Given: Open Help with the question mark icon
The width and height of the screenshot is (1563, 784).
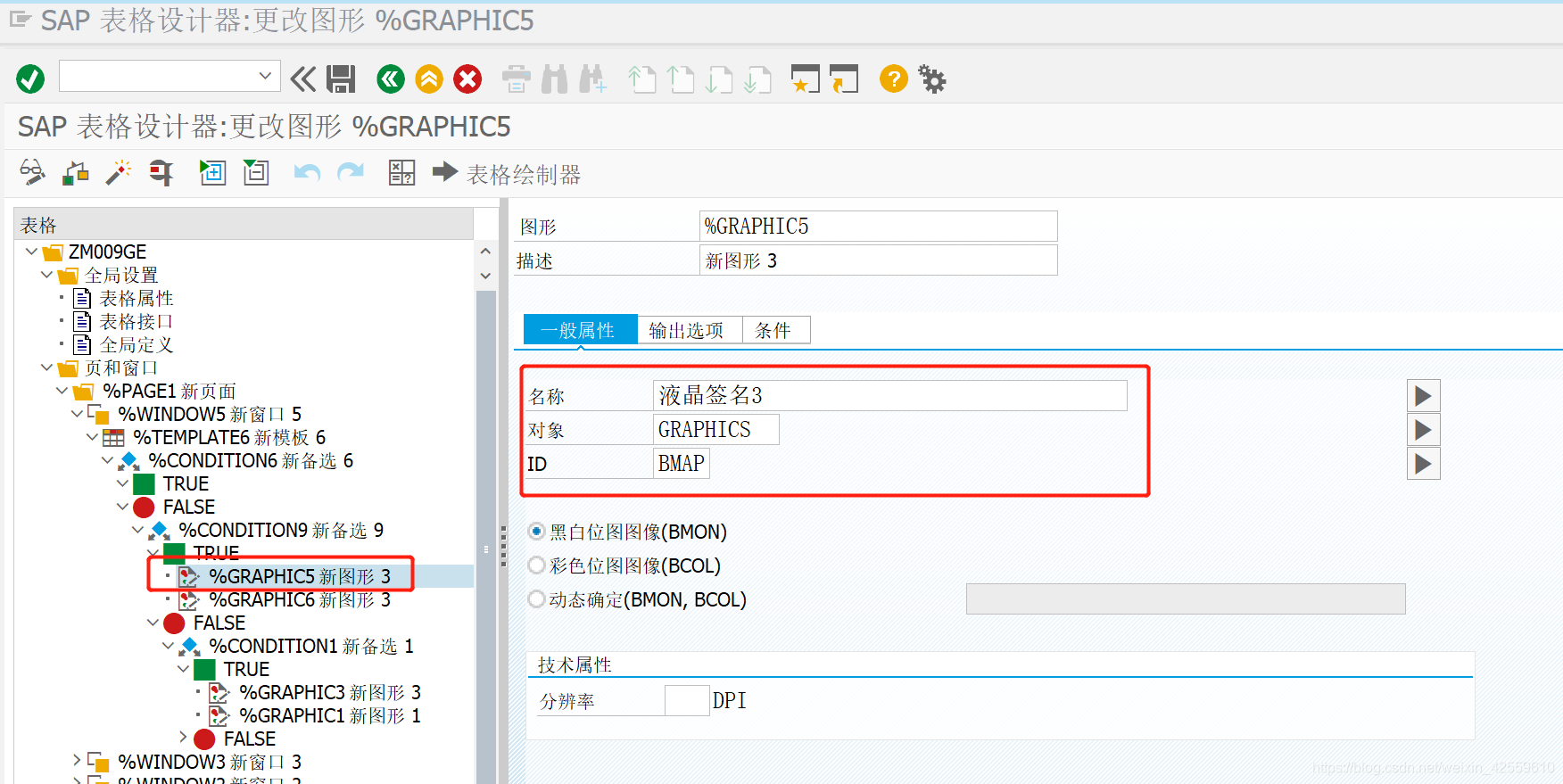Looking at the screenshot, I should (893, 78).
